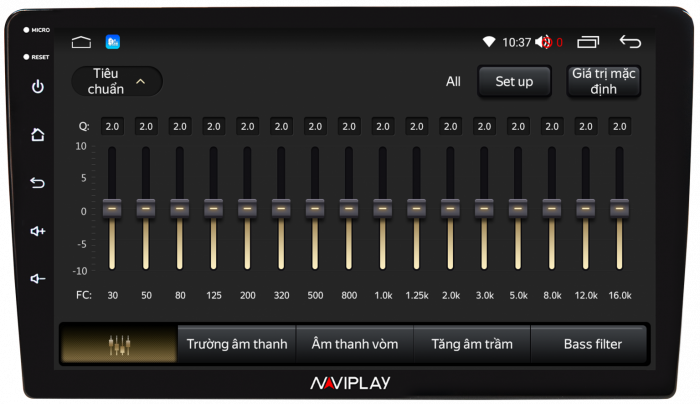Open the blue app icon in status bar
700x404 pixels.
coord(113,42)
